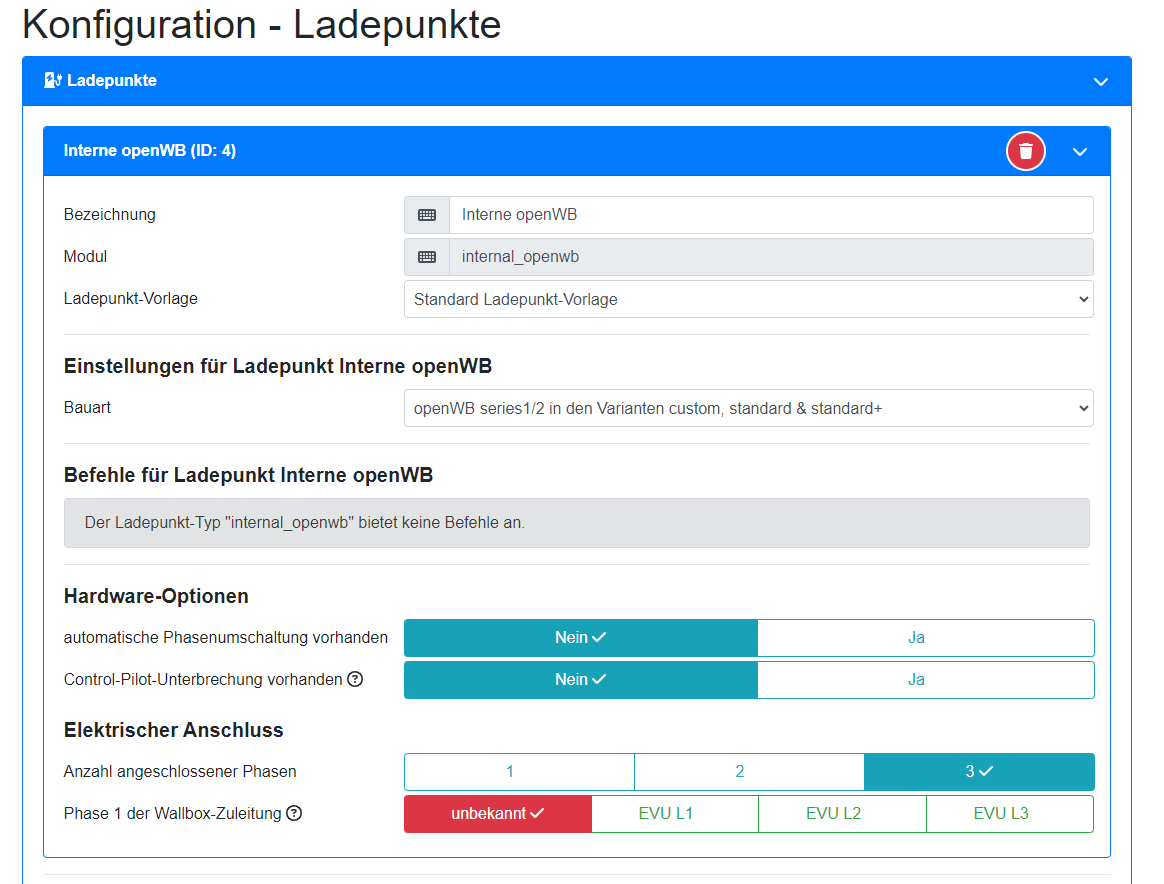Click the charging station icon beside Ladepunkte

[53, 80]
